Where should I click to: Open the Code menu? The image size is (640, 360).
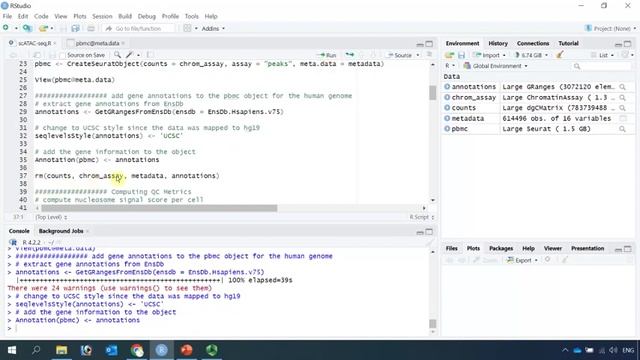[x=41, y=16]
